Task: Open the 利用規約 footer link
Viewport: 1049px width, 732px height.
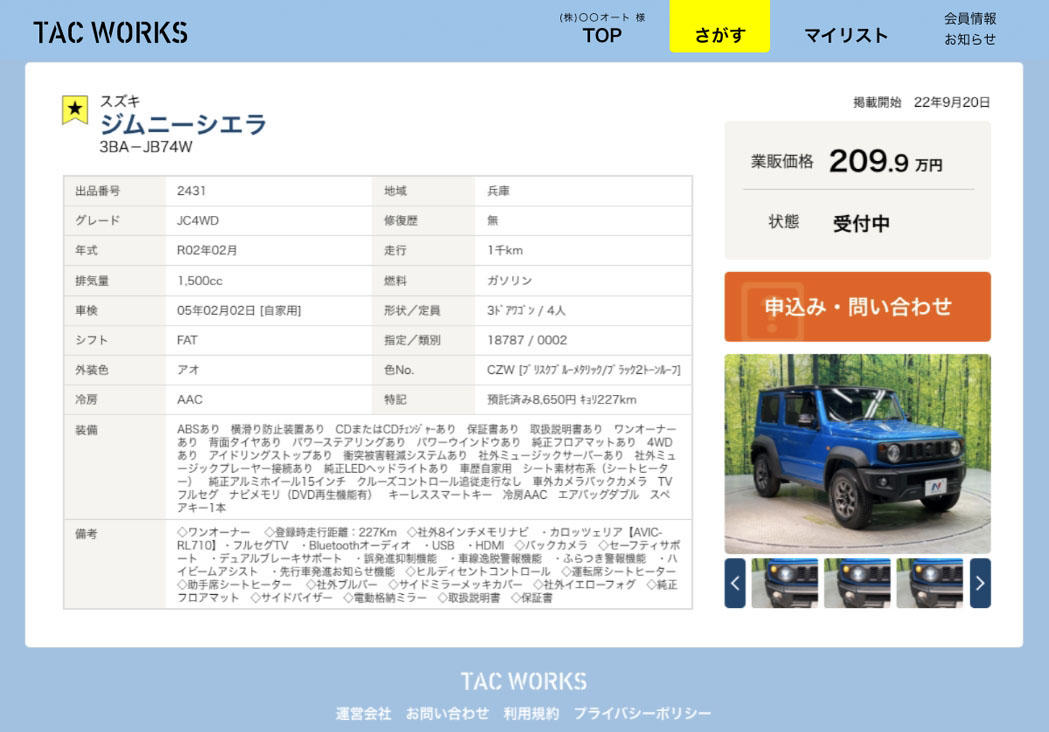Action: (x=531, y=713)
